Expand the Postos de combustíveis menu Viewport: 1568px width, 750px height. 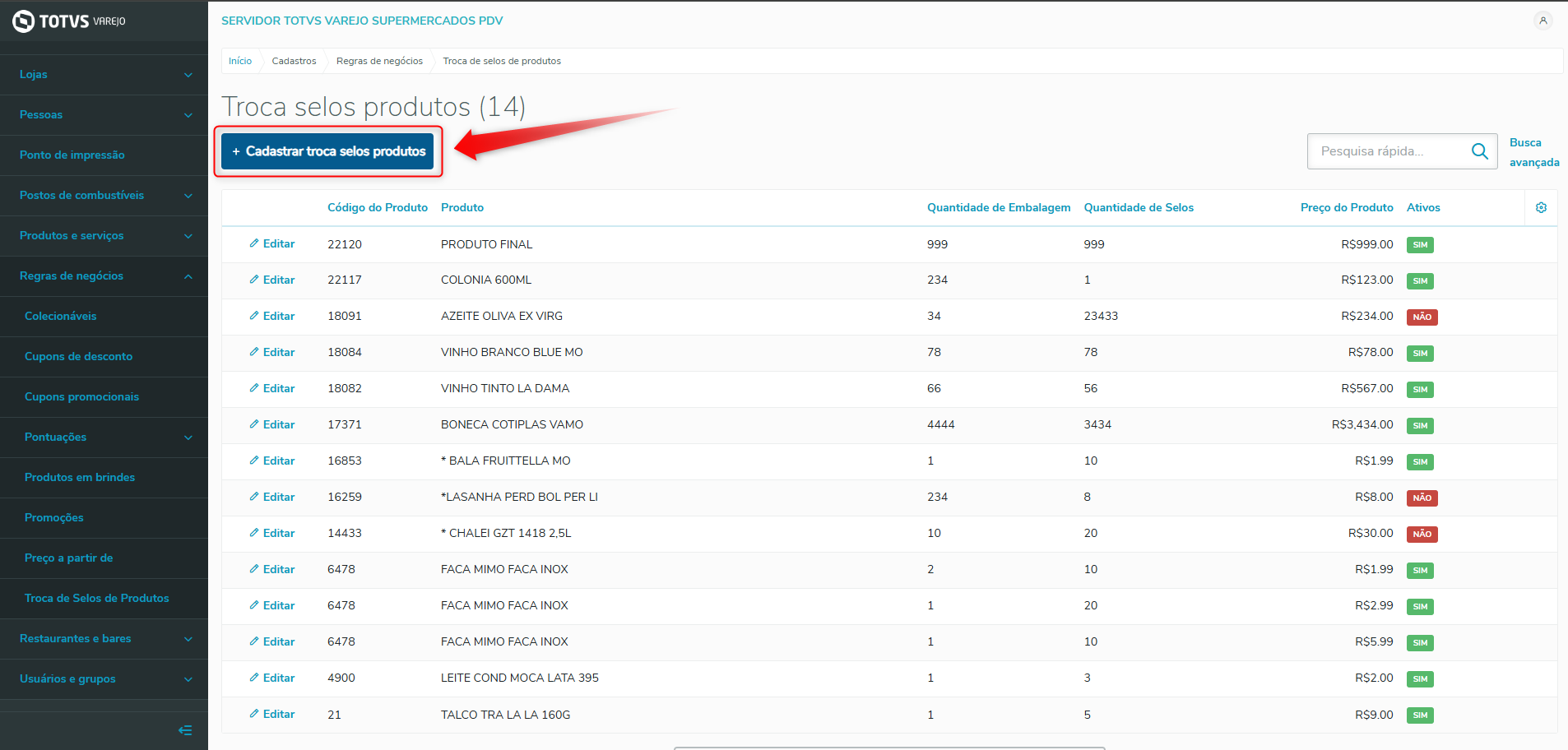[x=104, y=195]
